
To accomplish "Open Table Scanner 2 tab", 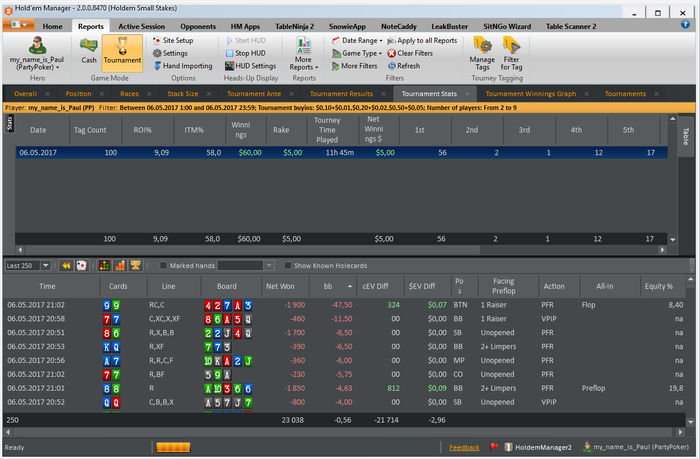I will point(571,26).
